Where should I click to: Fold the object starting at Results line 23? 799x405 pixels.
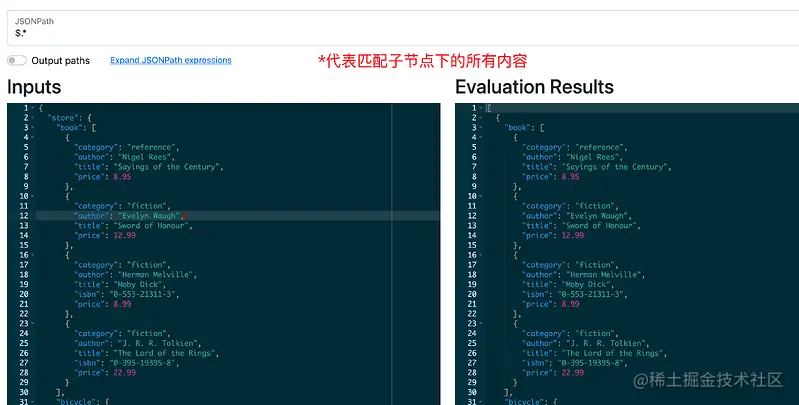point(481,323)
